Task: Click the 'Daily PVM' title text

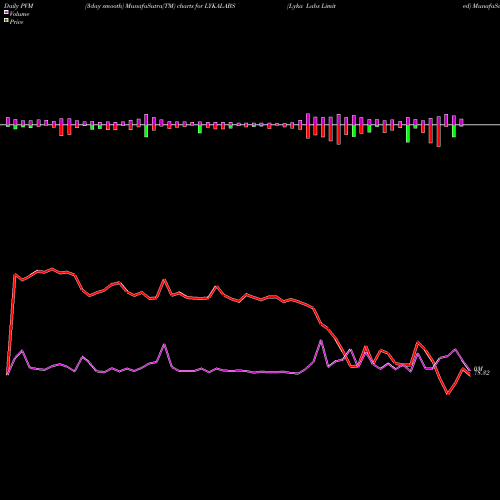Action: click(x=19, y=6)
